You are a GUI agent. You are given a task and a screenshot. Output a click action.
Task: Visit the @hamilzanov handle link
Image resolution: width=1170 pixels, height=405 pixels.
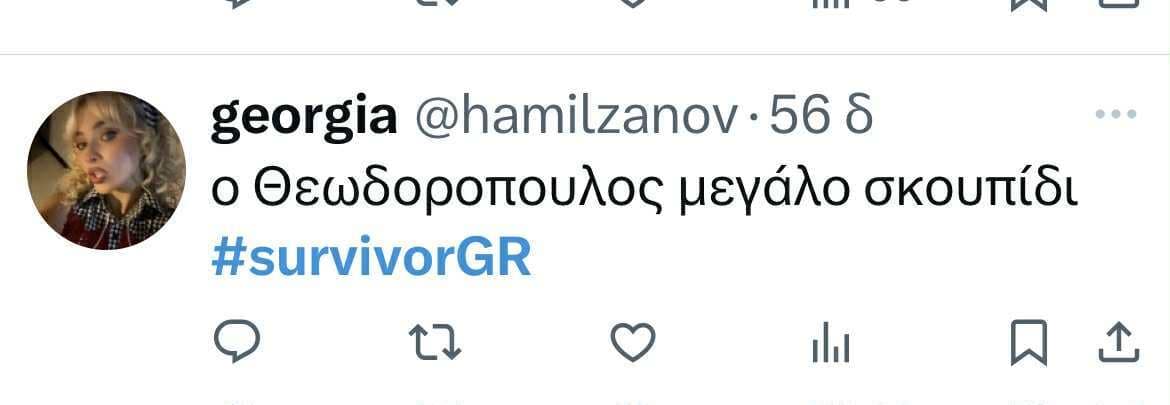click(x=576, y=117)
